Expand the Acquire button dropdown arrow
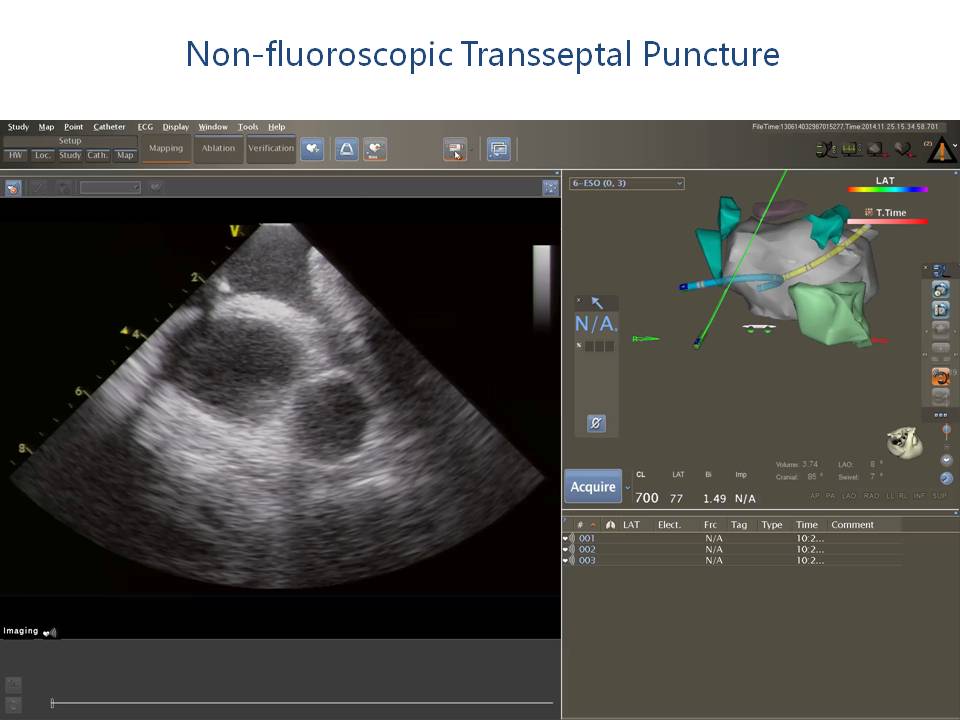 coord(628,488)
